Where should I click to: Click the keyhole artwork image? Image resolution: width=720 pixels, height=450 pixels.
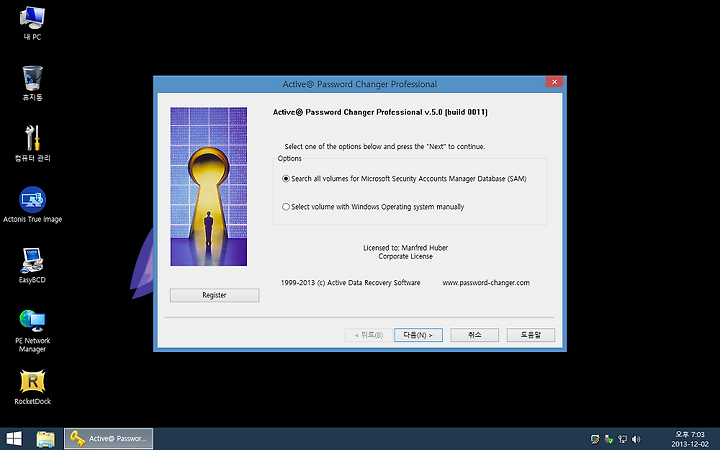tap(208, 186)
